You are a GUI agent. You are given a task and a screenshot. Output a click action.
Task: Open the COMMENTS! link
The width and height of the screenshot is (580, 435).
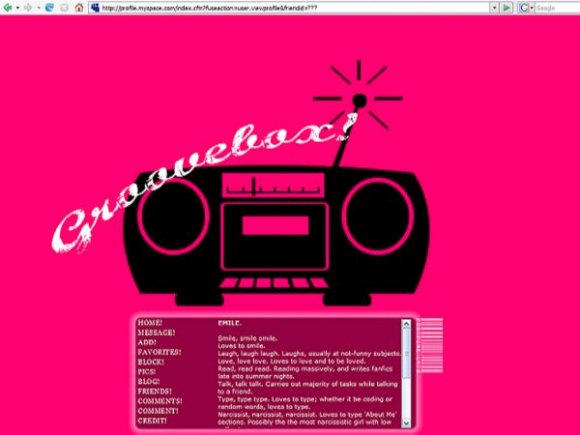coord(160,401)
